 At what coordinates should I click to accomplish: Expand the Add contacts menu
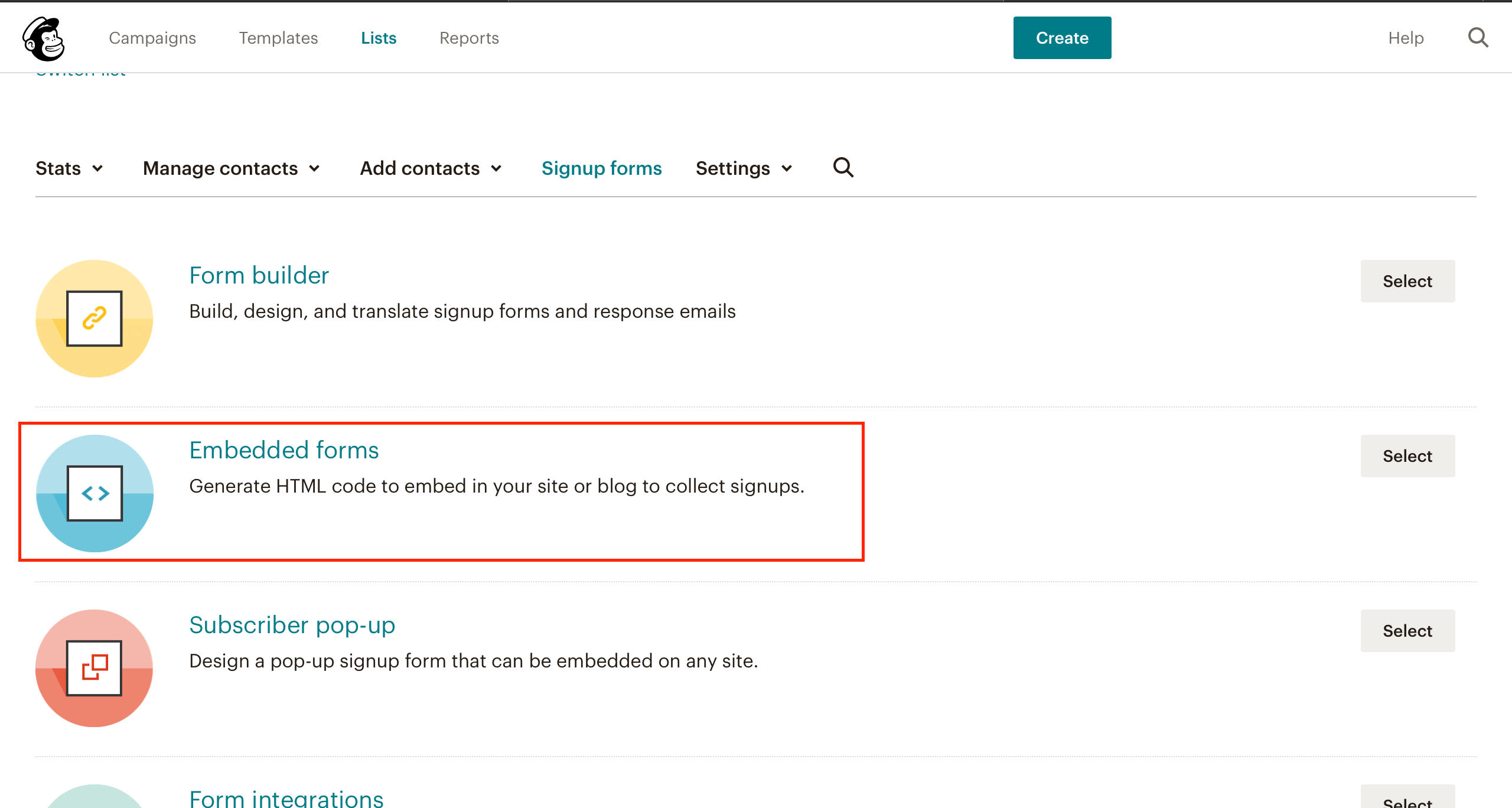pyautogui.click(x=431, y=168)
